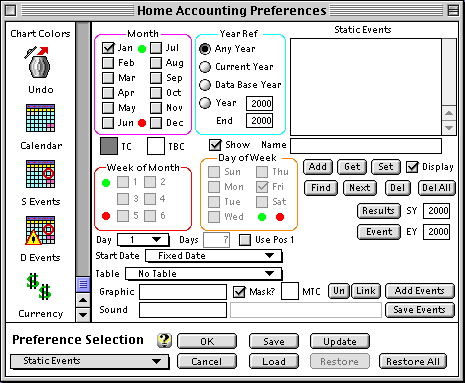Image resolution: width=465 pixels, height=383 pixels.
Task: Click the Del All button
Action: point(436,188)
